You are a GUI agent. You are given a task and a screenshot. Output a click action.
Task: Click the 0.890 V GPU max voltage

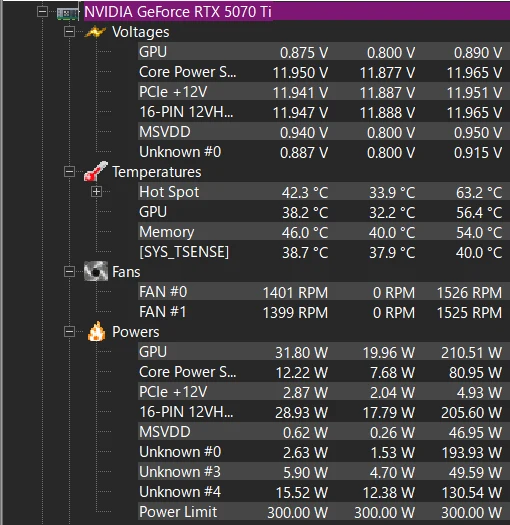478,53
